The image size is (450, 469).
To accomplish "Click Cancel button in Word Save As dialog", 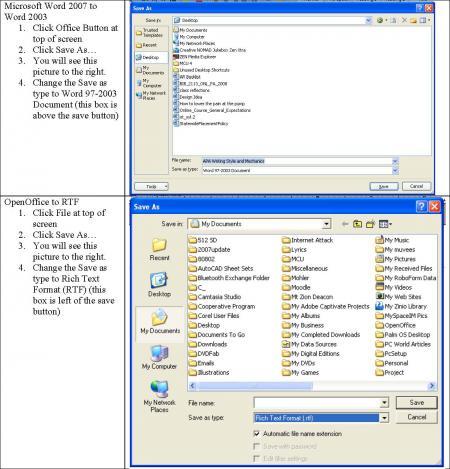I will click(x=416, y=186).
